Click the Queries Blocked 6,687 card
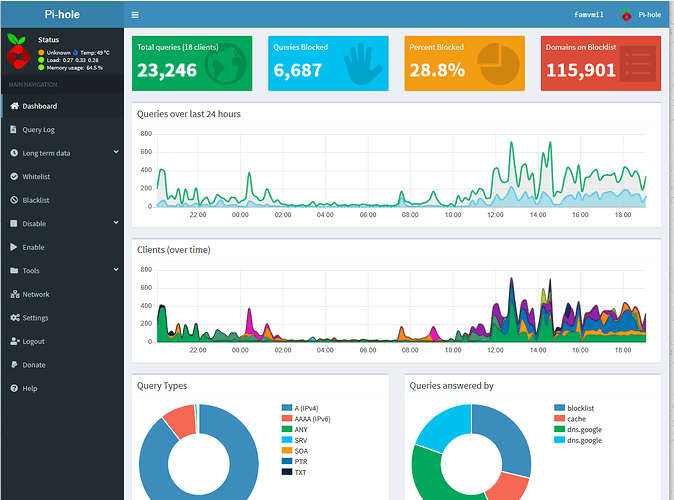The height and width of the screenshot is (500, 674). (328, 63)
